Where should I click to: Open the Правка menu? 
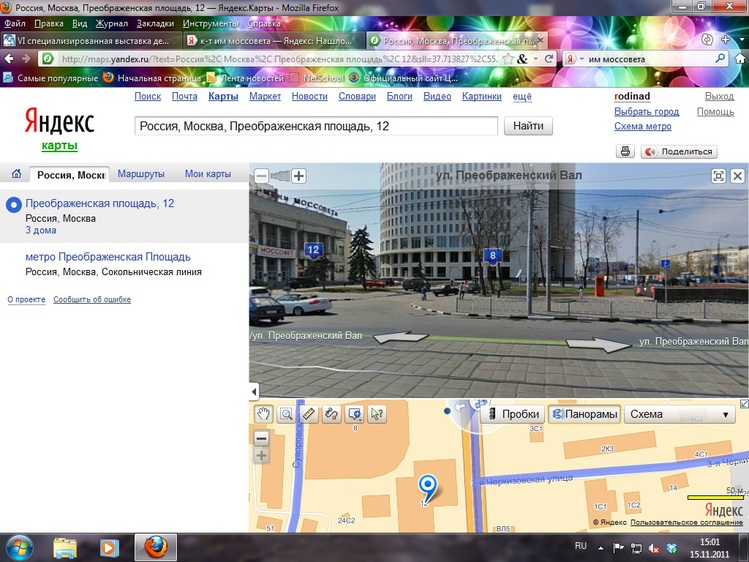coord(49,23)
